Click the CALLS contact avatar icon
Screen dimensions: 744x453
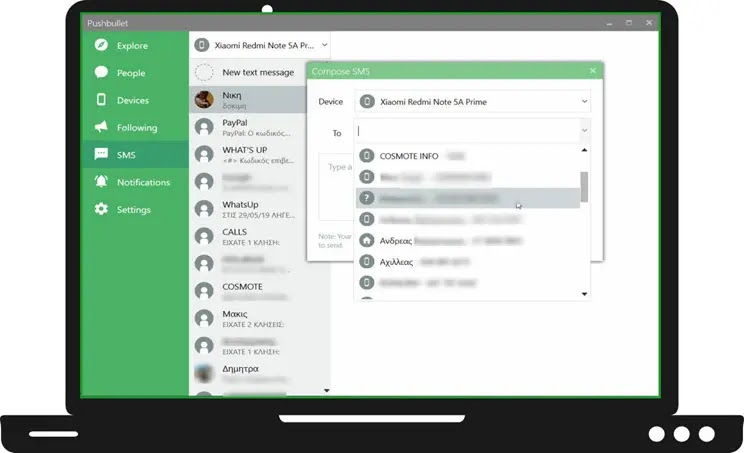pos(205,237)
